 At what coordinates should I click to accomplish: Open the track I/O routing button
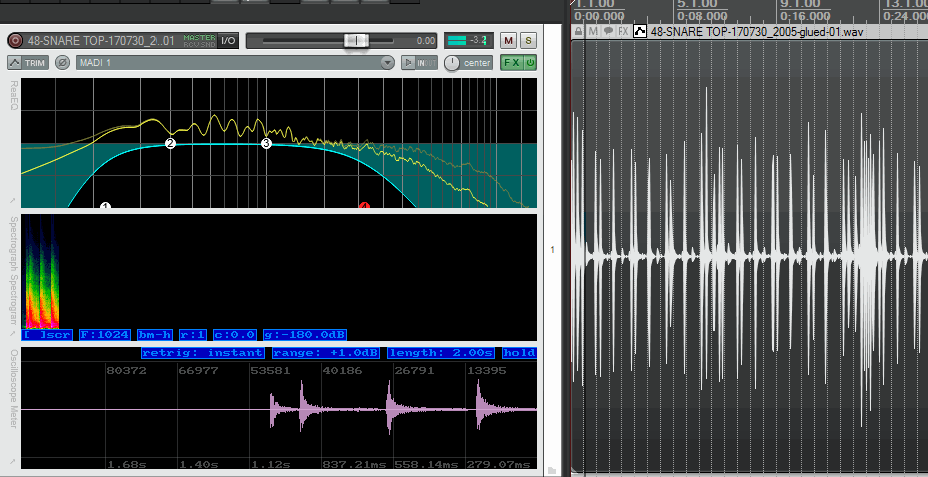point(228,41)
